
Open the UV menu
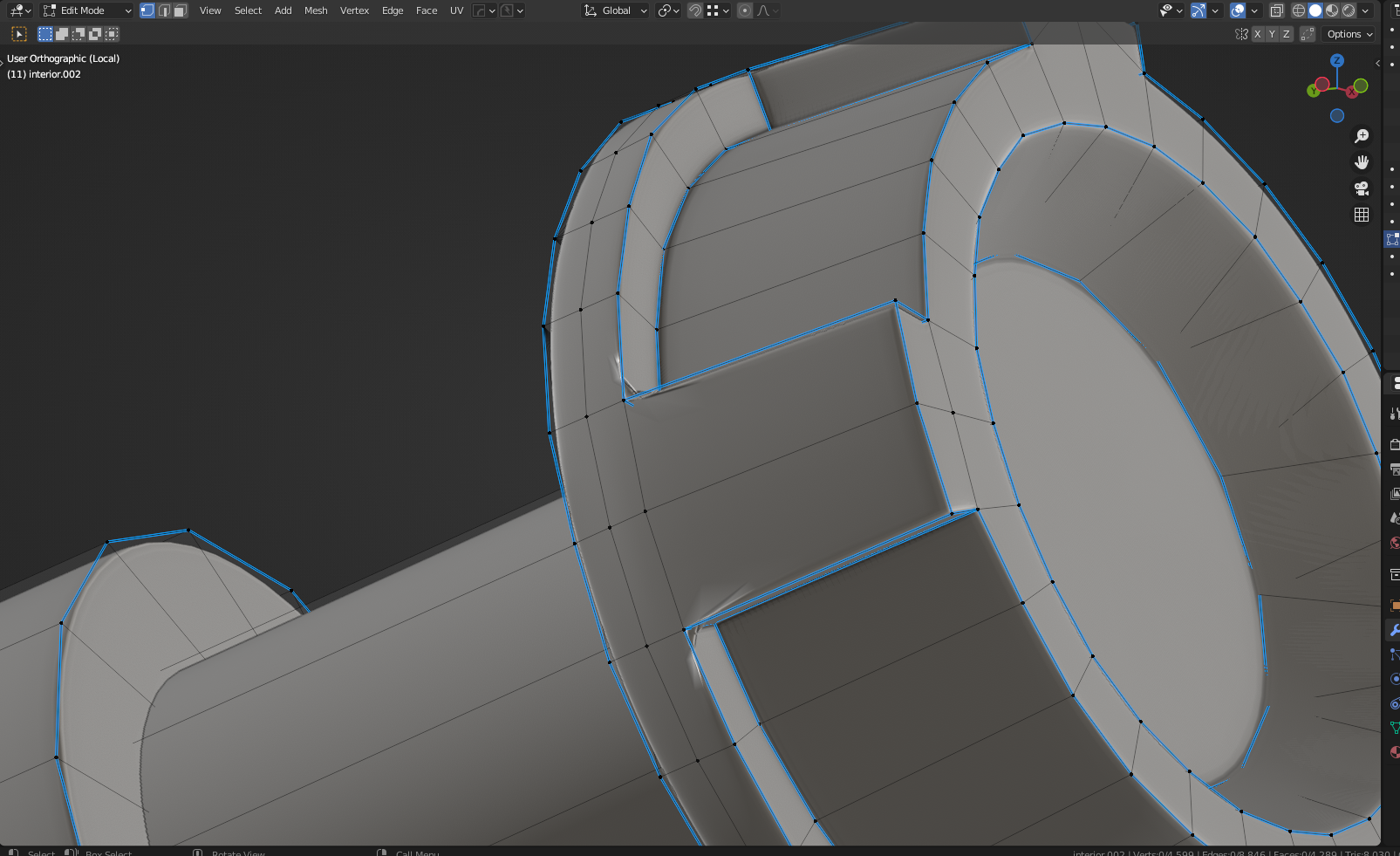[x=456, y=10]
